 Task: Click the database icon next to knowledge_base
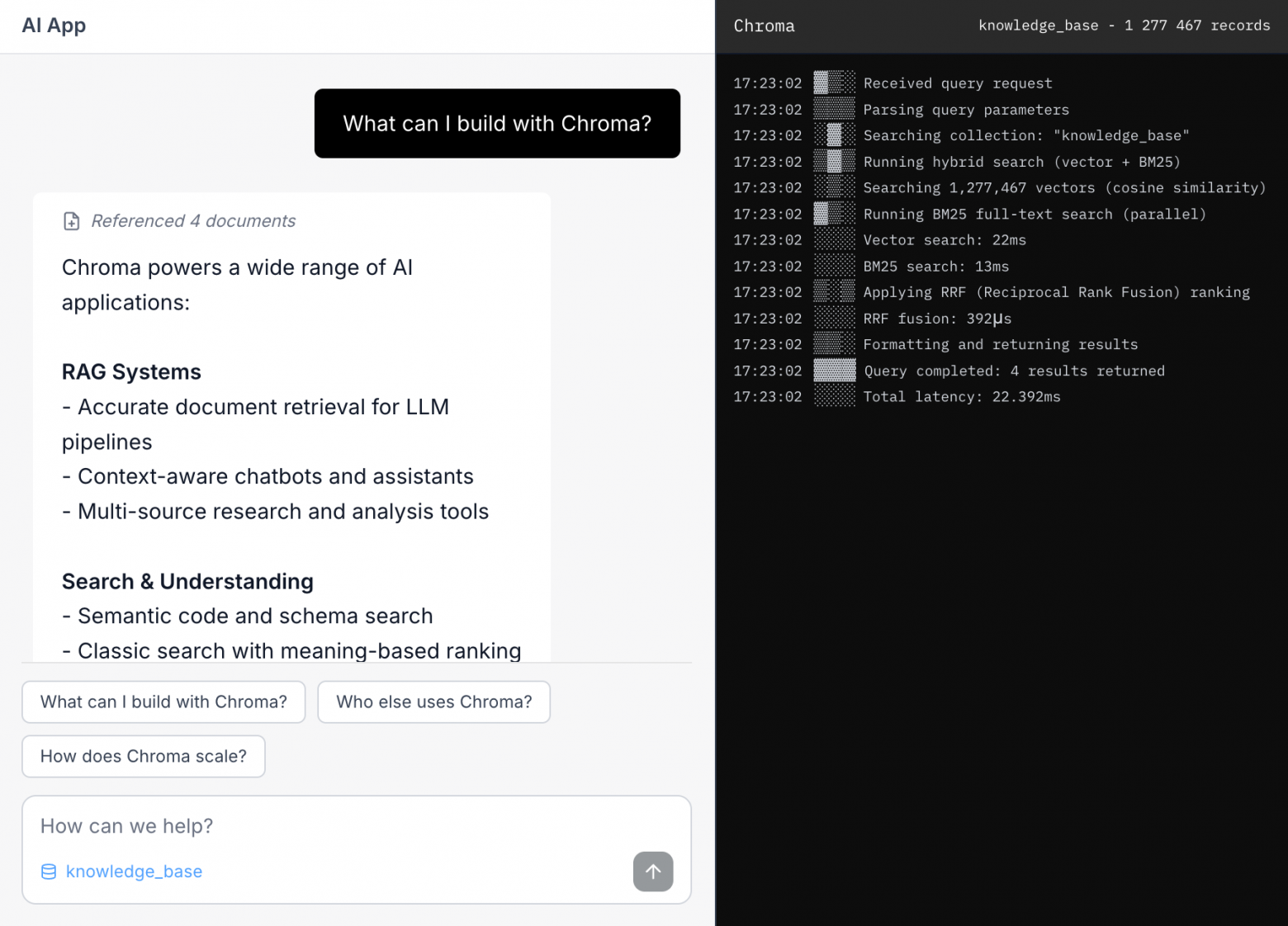tap(49, 872)
